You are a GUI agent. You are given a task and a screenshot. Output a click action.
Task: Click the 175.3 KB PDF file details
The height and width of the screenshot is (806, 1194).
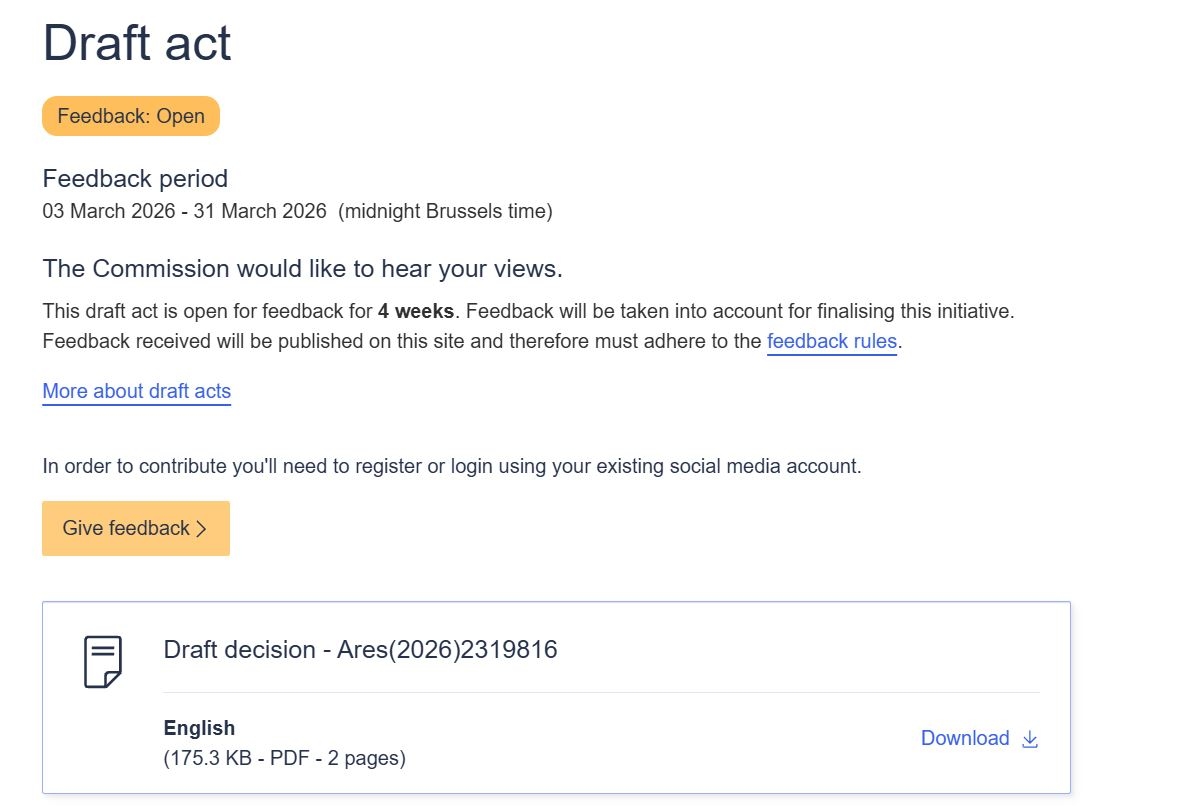point(284,758)
